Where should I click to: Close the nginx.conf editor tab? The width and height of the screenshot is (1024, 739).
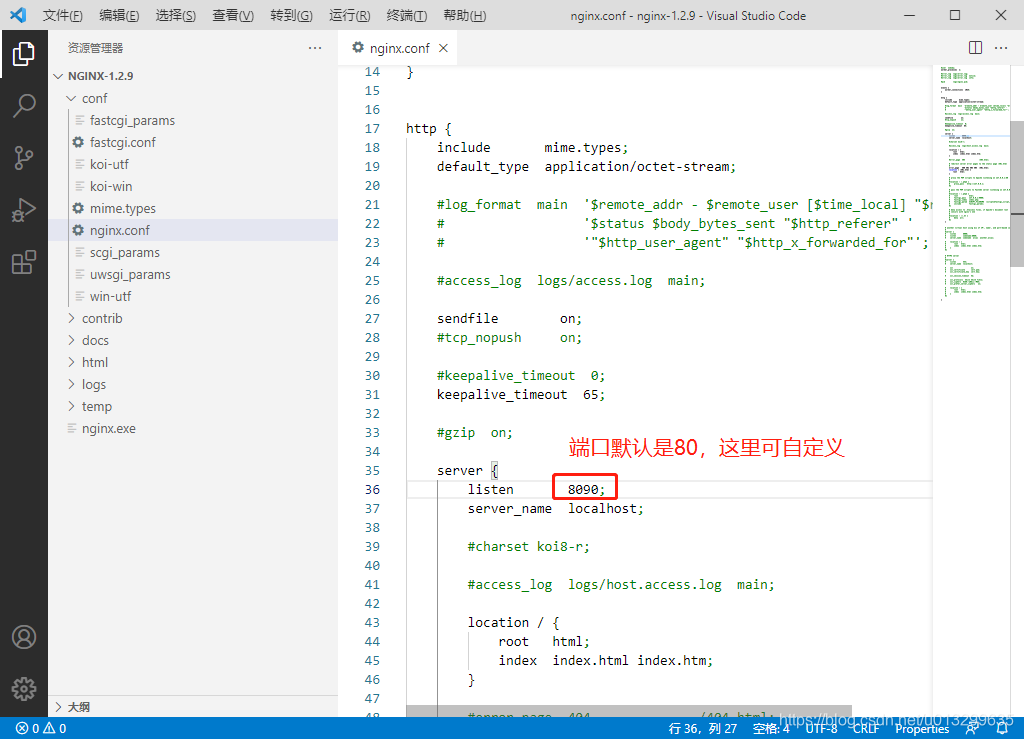[443, 48]
